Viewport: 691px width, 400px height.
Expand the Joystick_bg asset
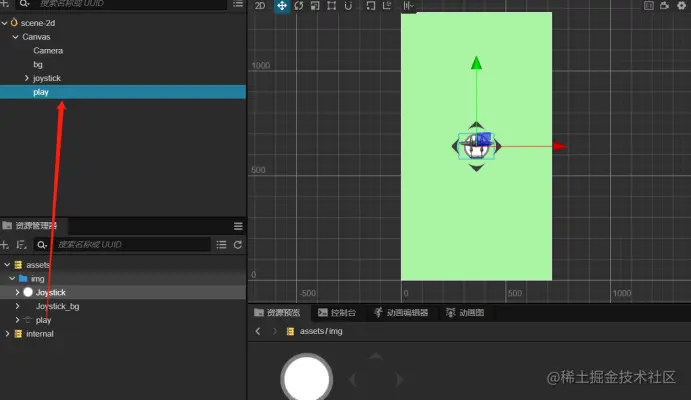17,306
